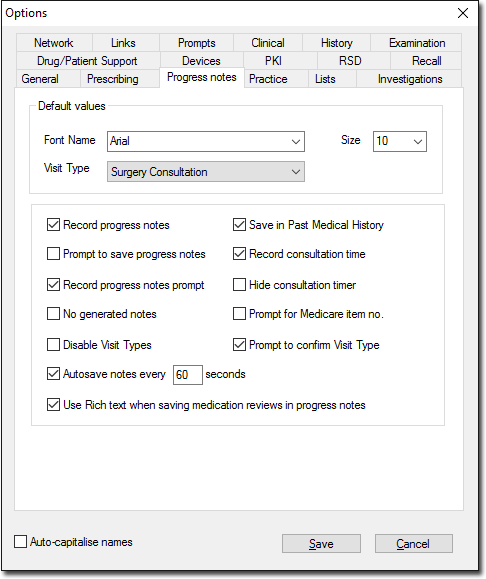Check Disable Visit Types
The width and height of the screenshot is (486, 579).
click(x=54, y=345)
